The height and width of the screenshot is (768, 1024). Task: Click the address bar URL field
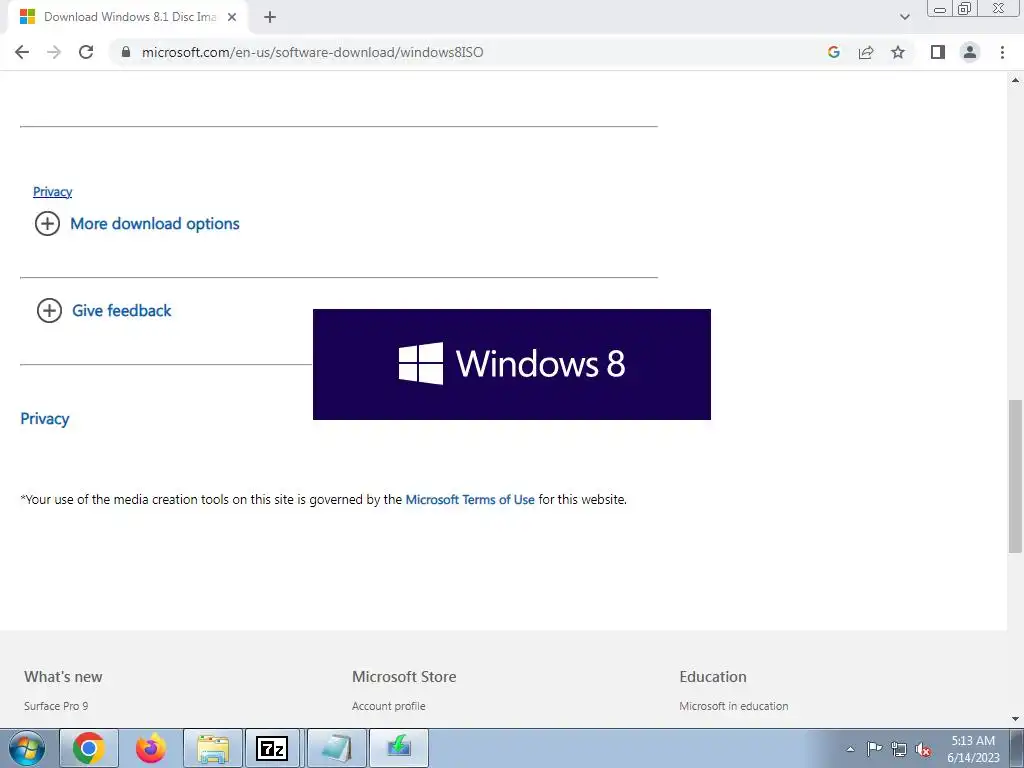pyautogui.click(x=469, y=52)
